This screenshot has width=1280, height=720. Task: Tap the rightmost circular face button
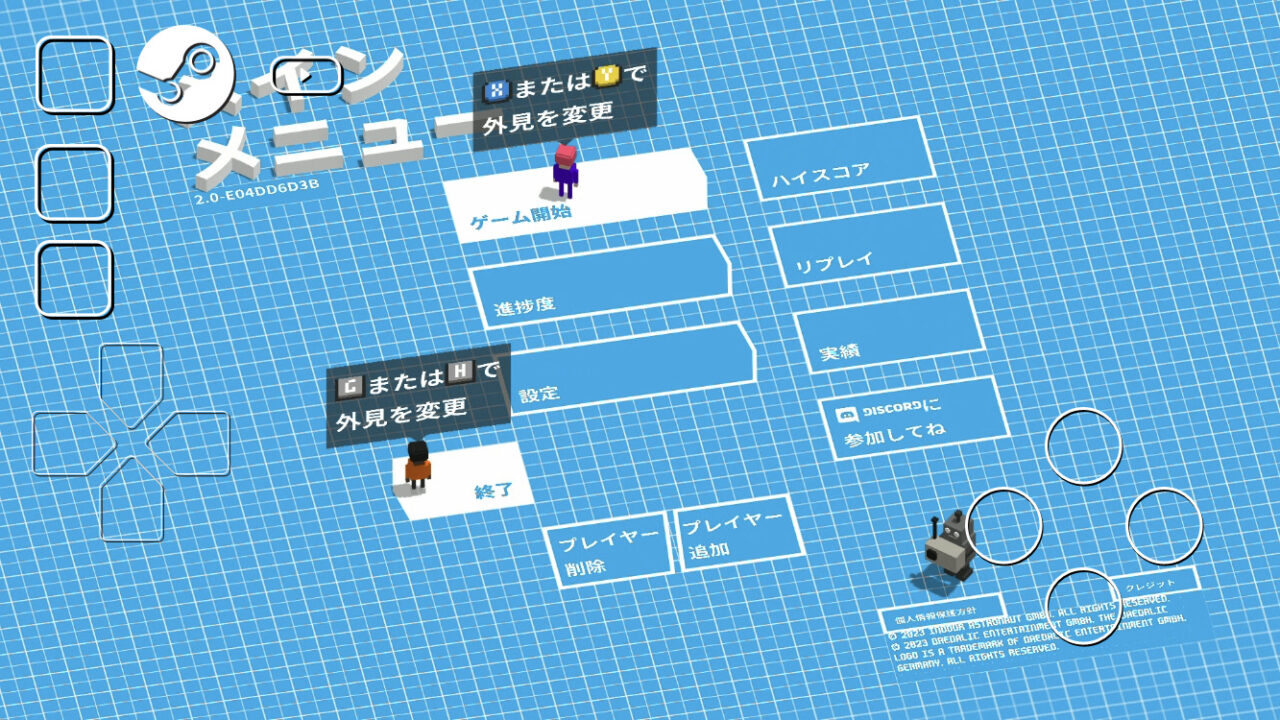tap(1164, 526)
